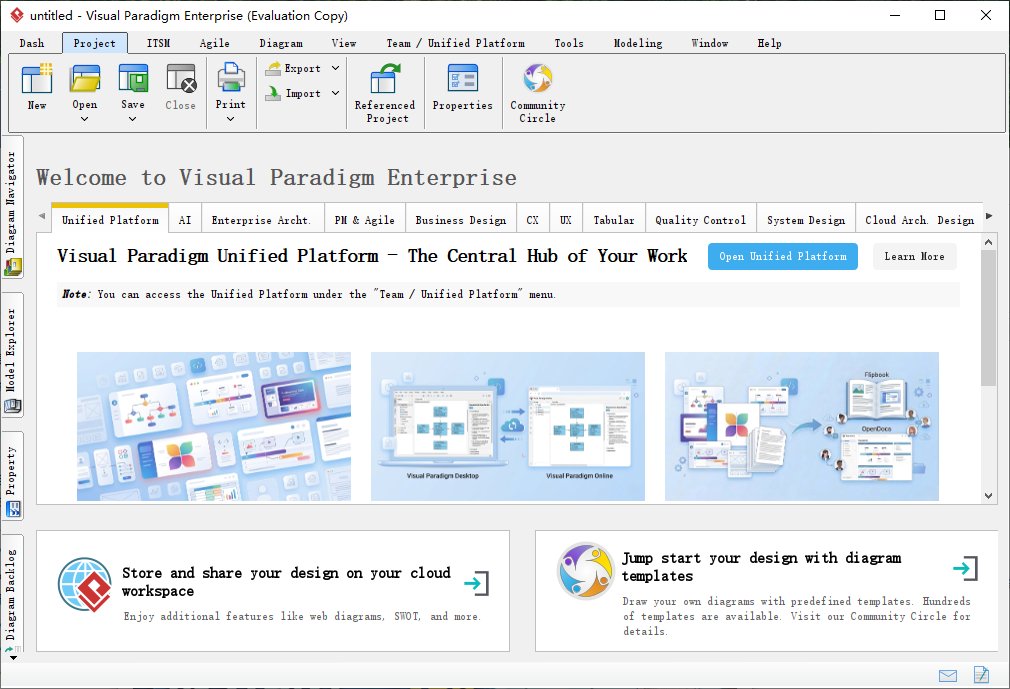
Task: Click the note document icon in status bar
Action: click(x=981, y=675)
